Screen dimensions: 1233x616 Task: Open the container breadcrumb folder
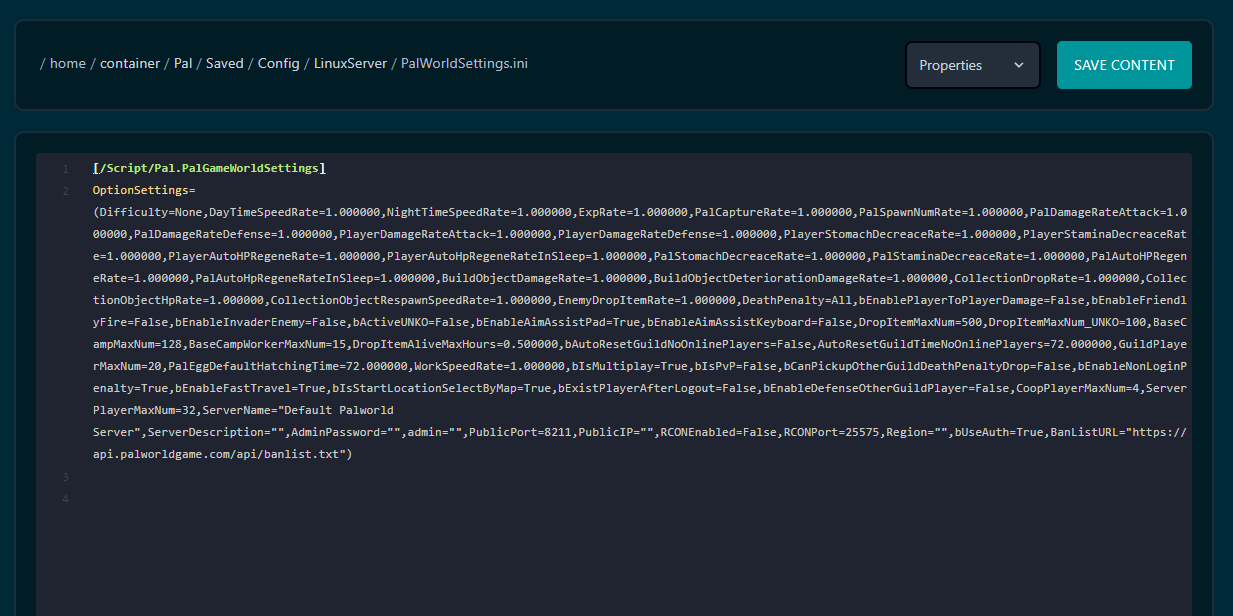[x=130, y=63]
